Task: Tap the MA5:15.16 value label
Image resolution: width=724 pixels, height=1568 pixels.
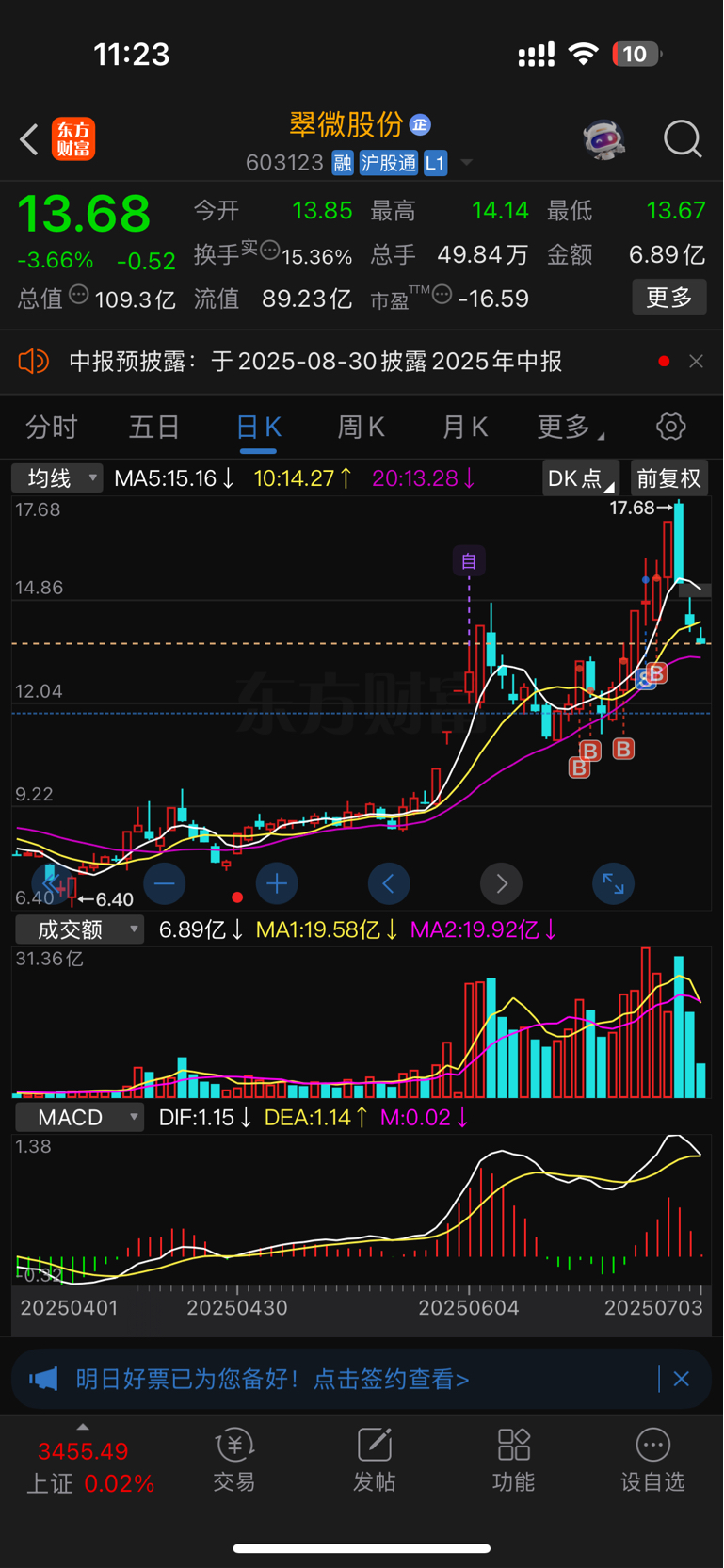Action: 174,478
